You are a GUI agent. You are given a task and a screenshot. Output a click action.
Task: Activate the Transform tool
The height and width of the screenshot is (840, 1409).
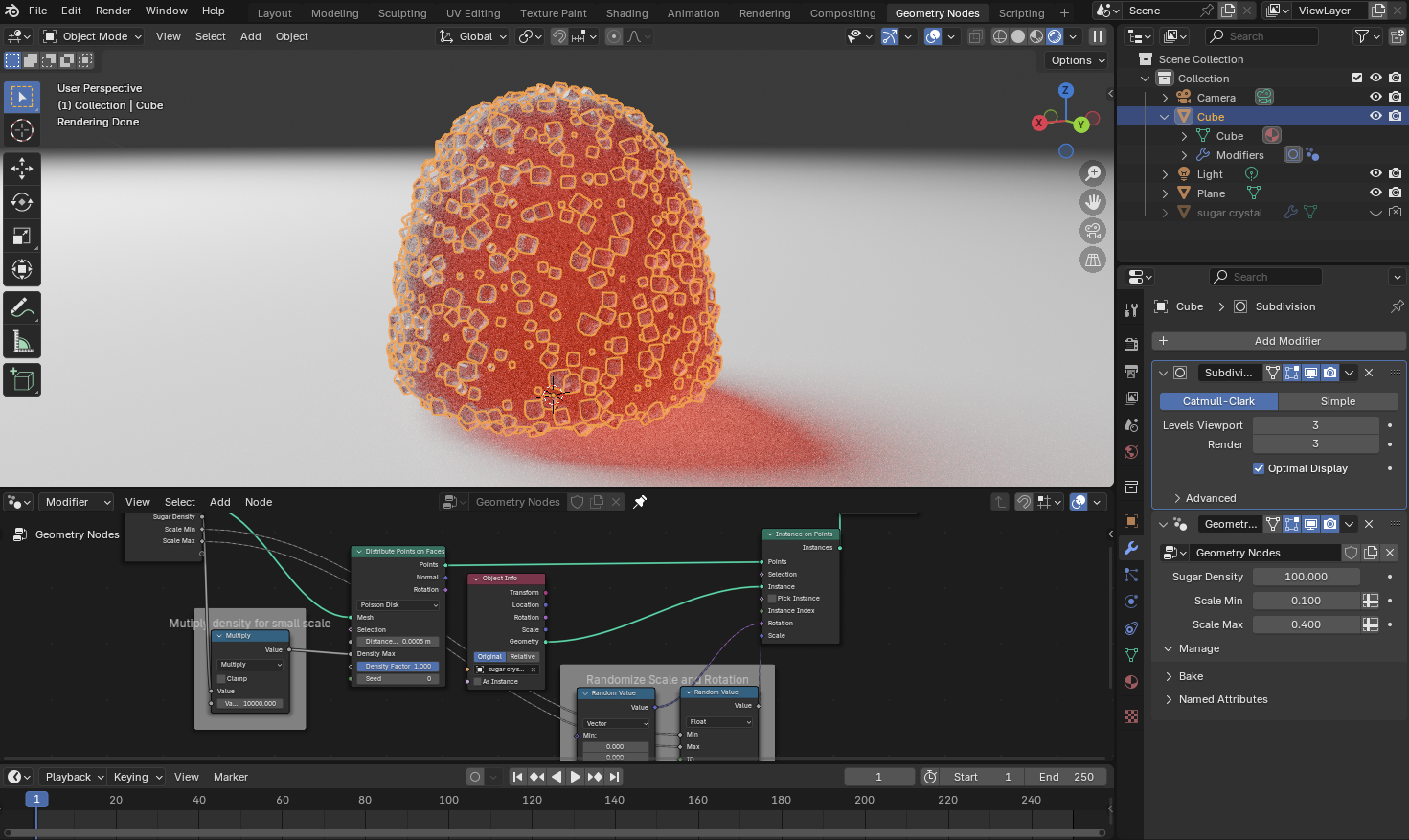click(x=22, y=269)
